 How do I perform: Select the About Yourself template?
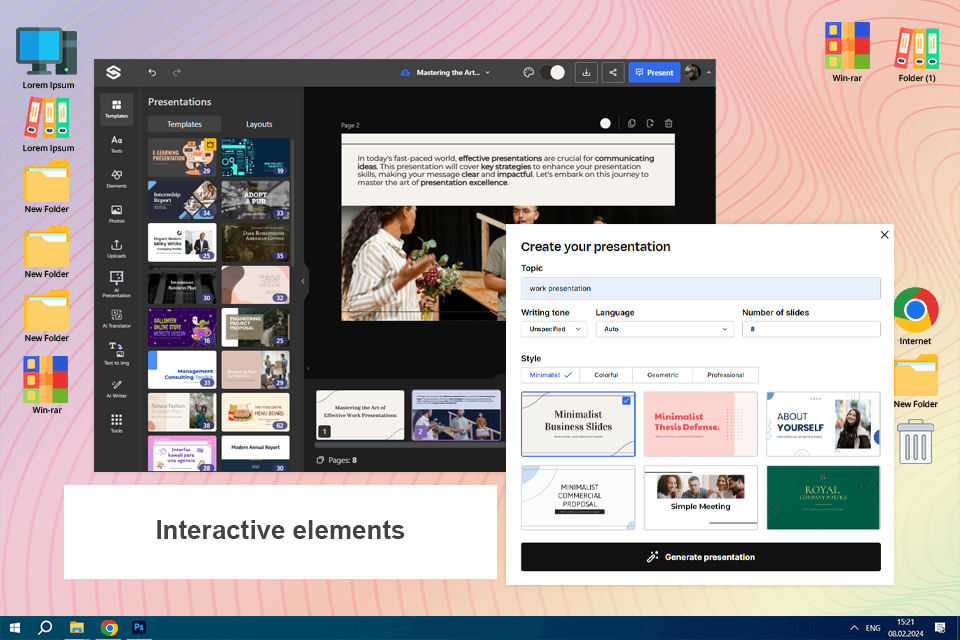(823, 424)
